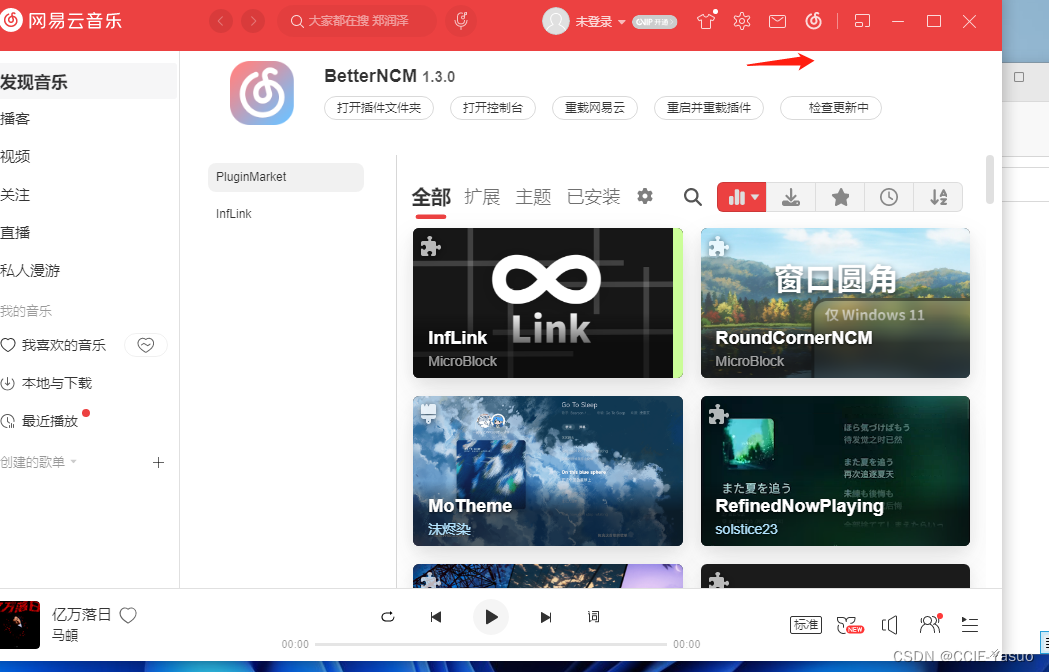Show lyrics via 词 icon
The height and width of the screenshot is (672, 1049).
(x=593, y=617)
